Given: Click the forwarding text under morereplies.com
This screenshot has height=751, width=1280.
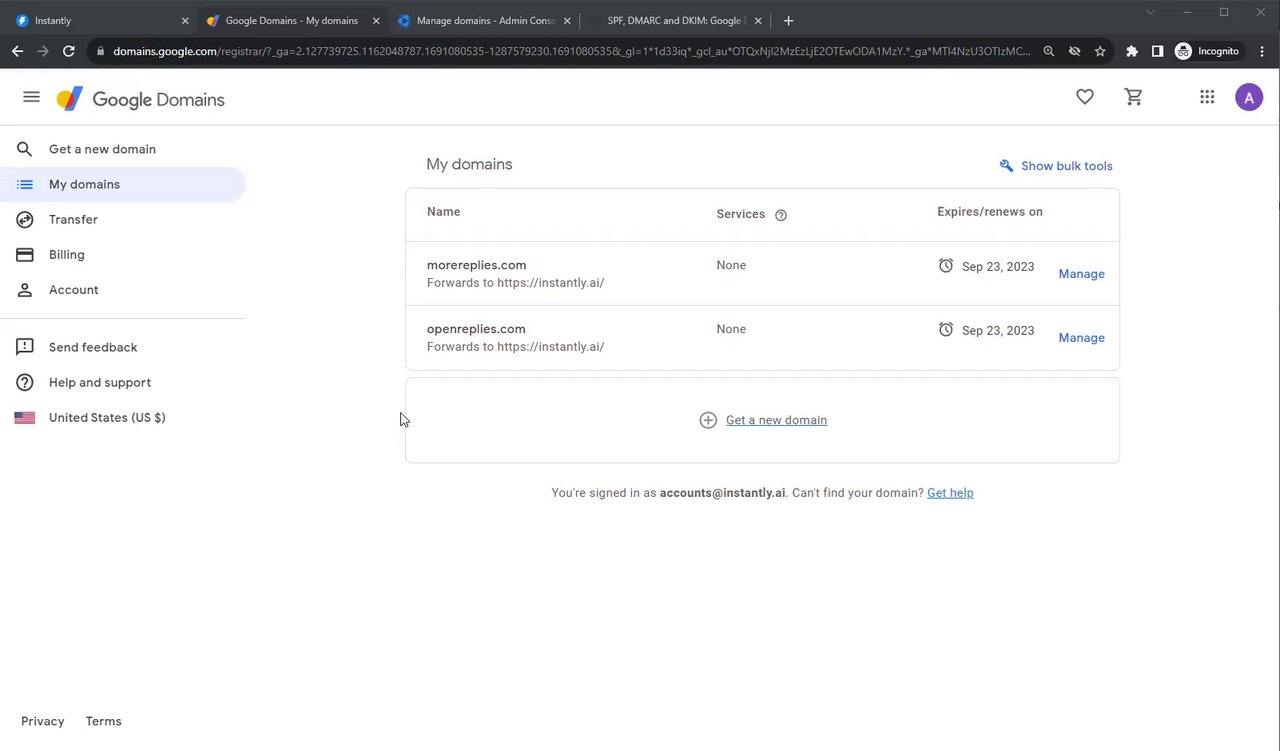Looking at the screenshot, I should tap(515, 283).
